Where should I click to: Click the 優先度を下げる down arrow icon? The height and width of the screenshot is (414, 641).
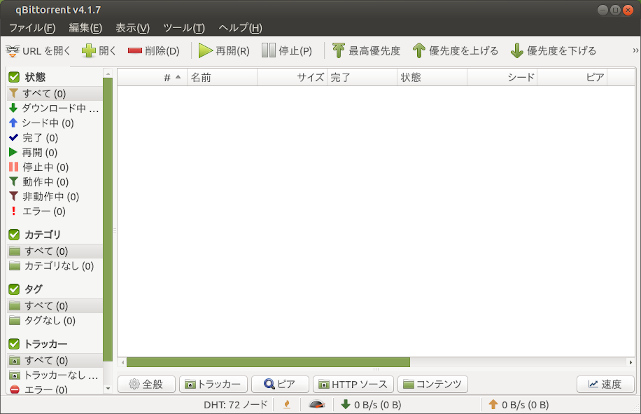tap(516, 51)
